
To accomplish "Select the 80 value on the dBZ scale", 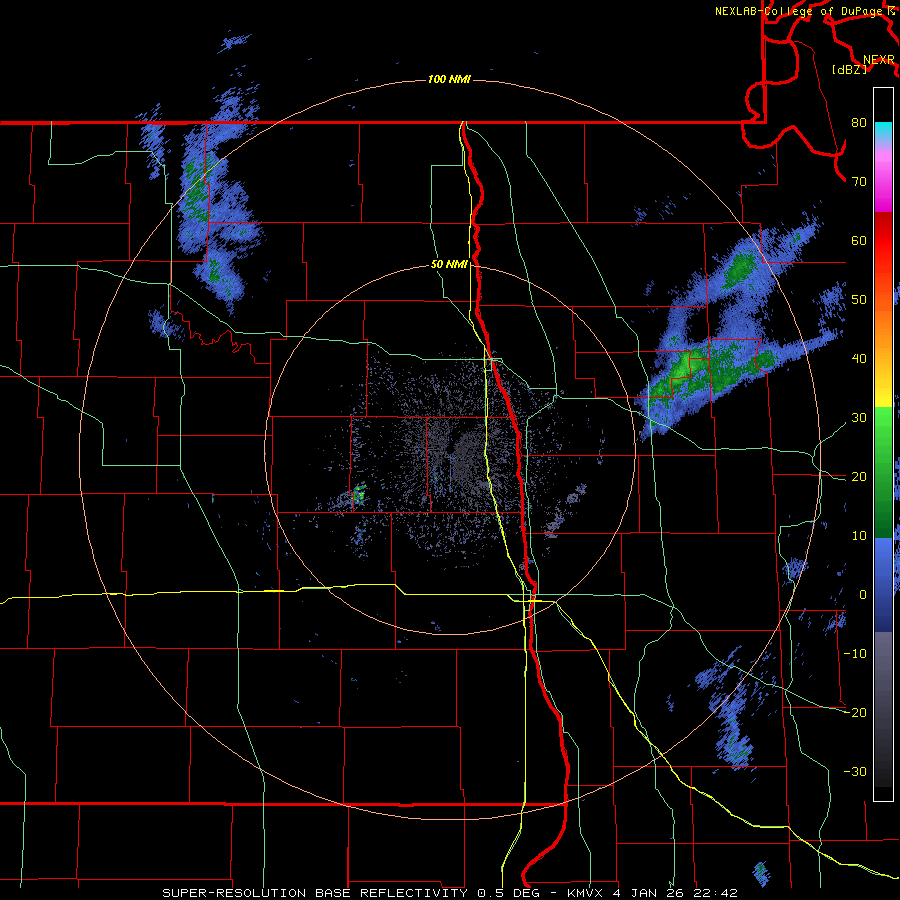I will pos(859,123).
